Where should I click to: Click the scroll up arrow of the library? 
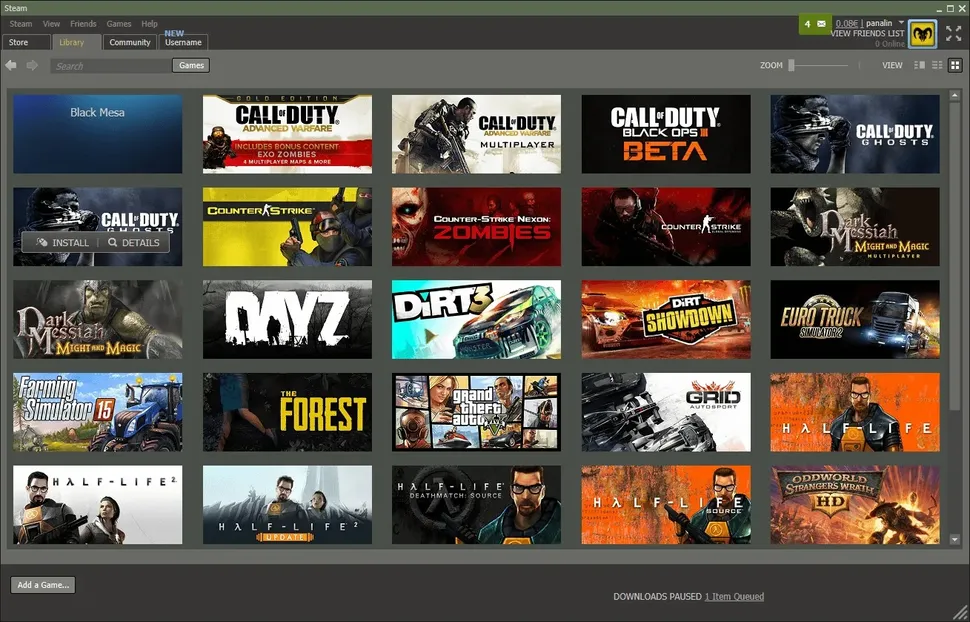(954, 95)
